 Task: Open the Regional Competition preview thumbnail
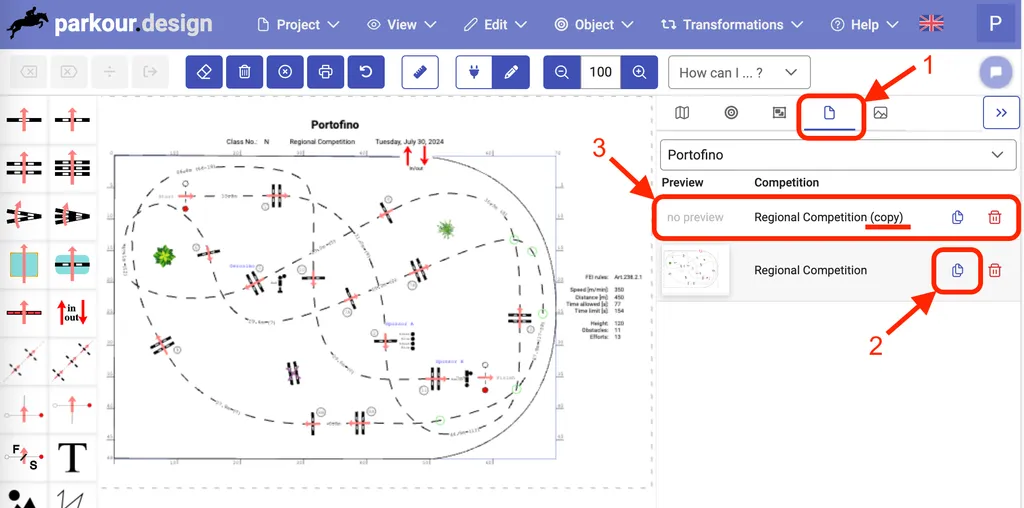(696, 270)
